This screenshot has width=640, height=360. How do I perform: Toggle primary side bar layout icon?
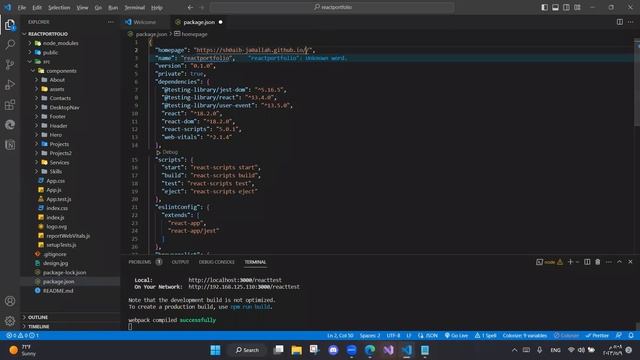point(544,7)
